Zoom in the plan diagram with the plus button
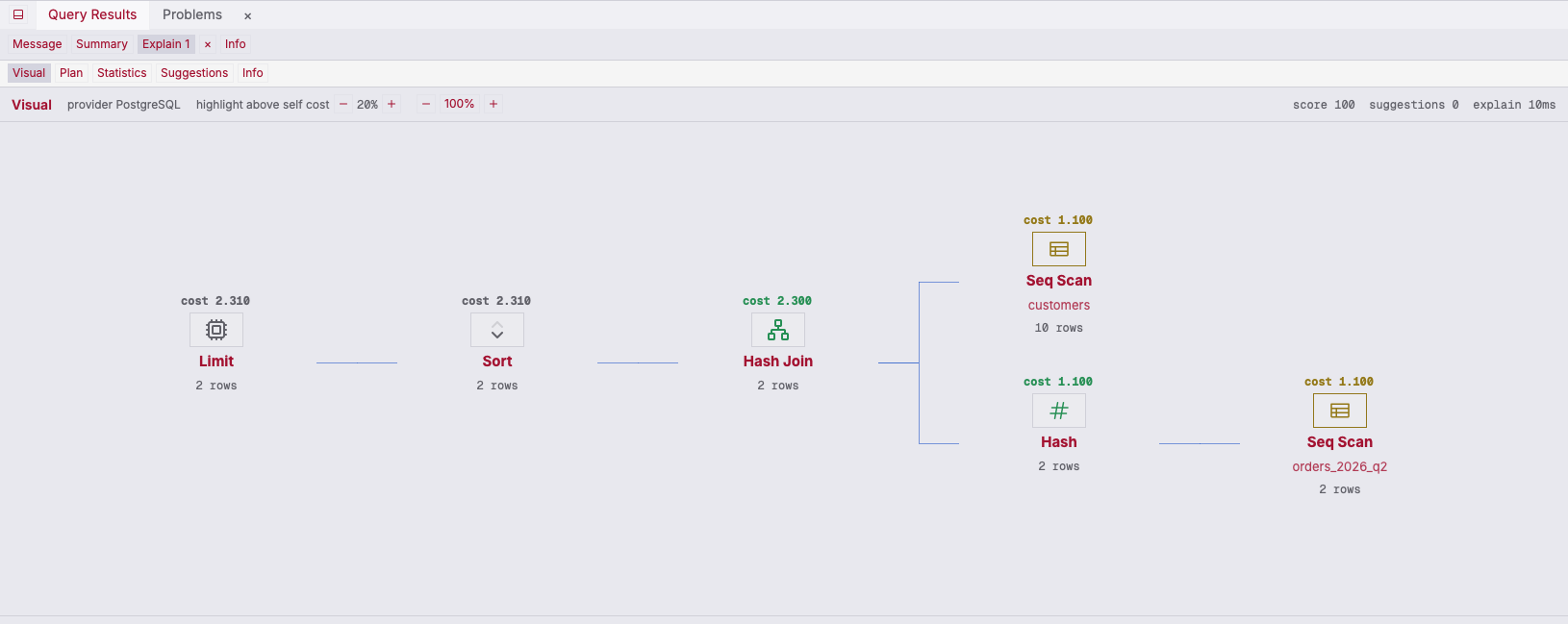The width and height of the screenshot is (1568, 624). coord(493,104)
